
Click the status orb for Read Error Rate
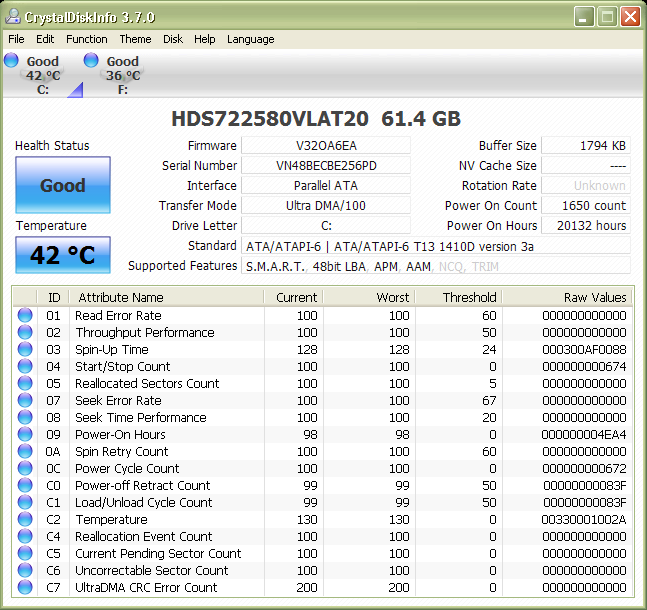pyautogui.click(x=25, y=315)
